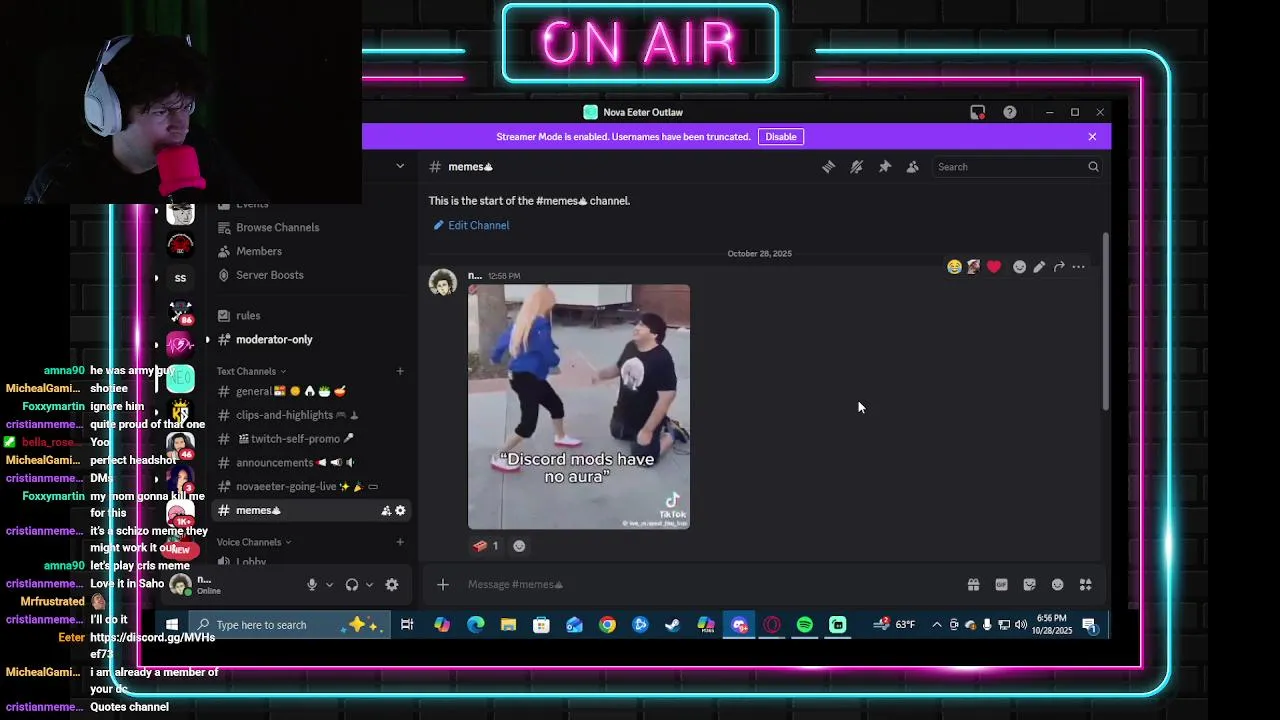Show the member list icon in header

(912, 167)
